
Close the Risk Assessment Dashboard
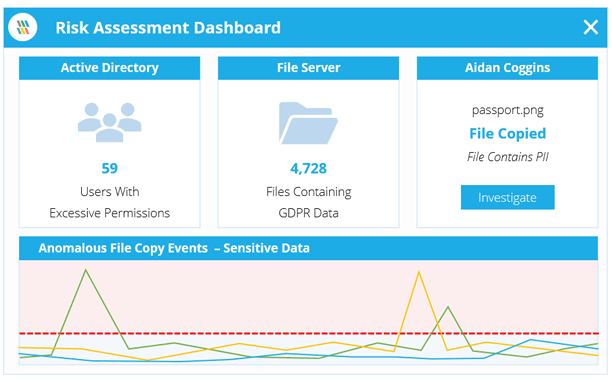pyautogui.click(x=590, y=27)
